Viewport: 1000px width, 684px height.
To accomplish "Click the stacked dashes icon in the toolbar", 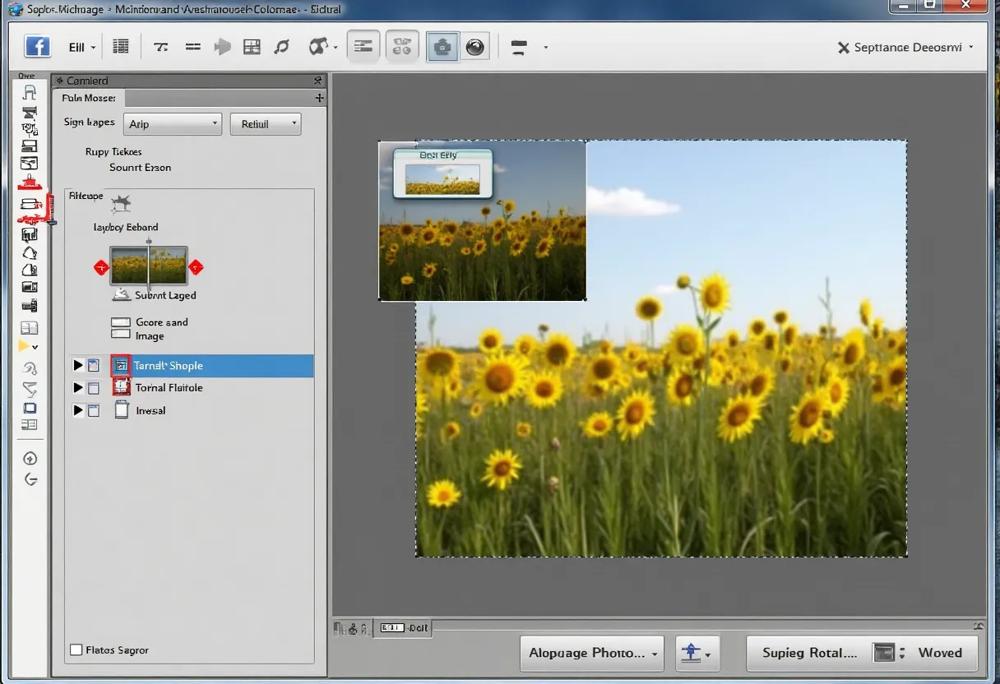I will [519, 47].
